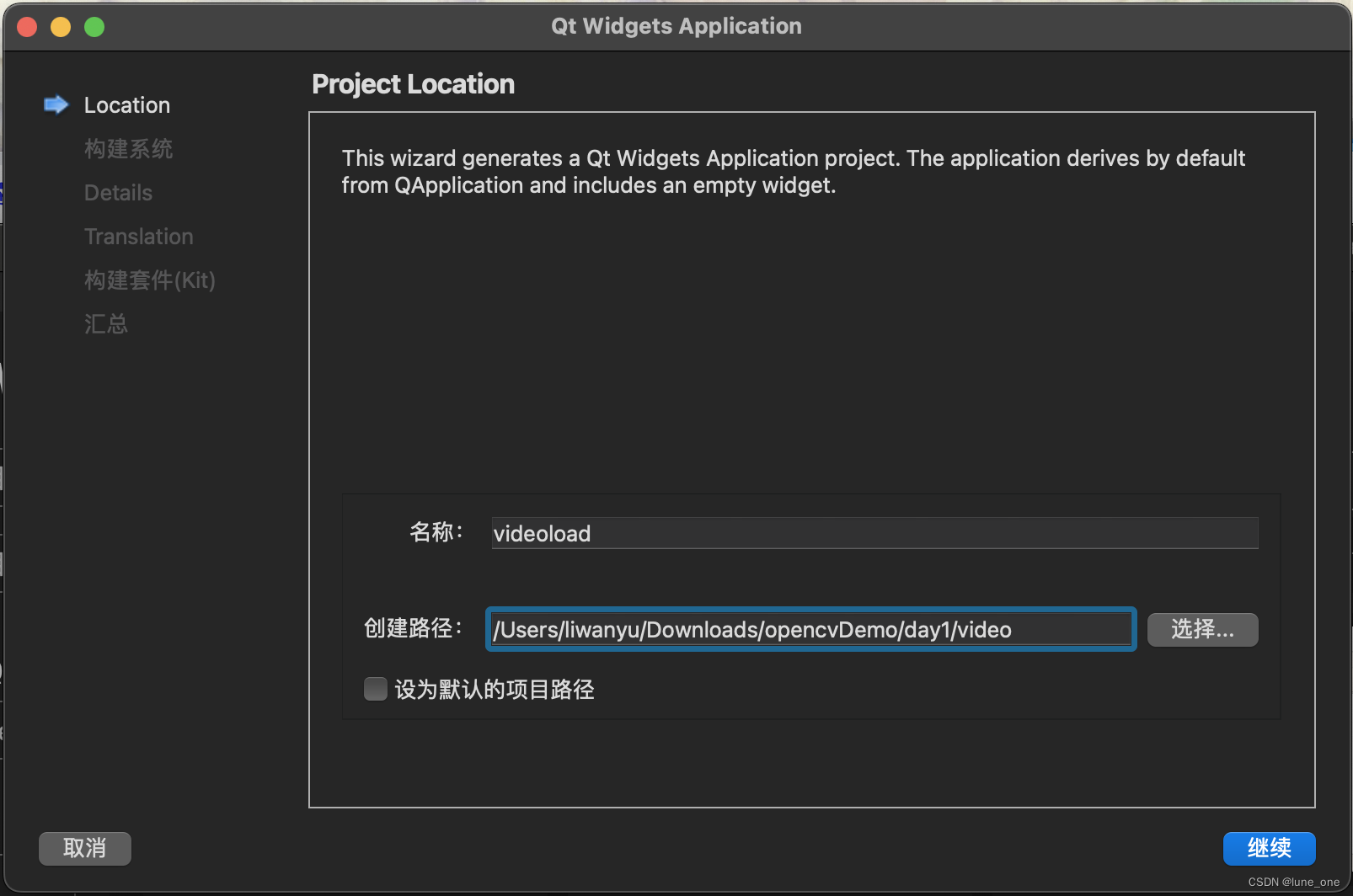Open the 构建系统 wizard step
Image resolution: width=1353 pixels, height=896 pixels.
128,148
